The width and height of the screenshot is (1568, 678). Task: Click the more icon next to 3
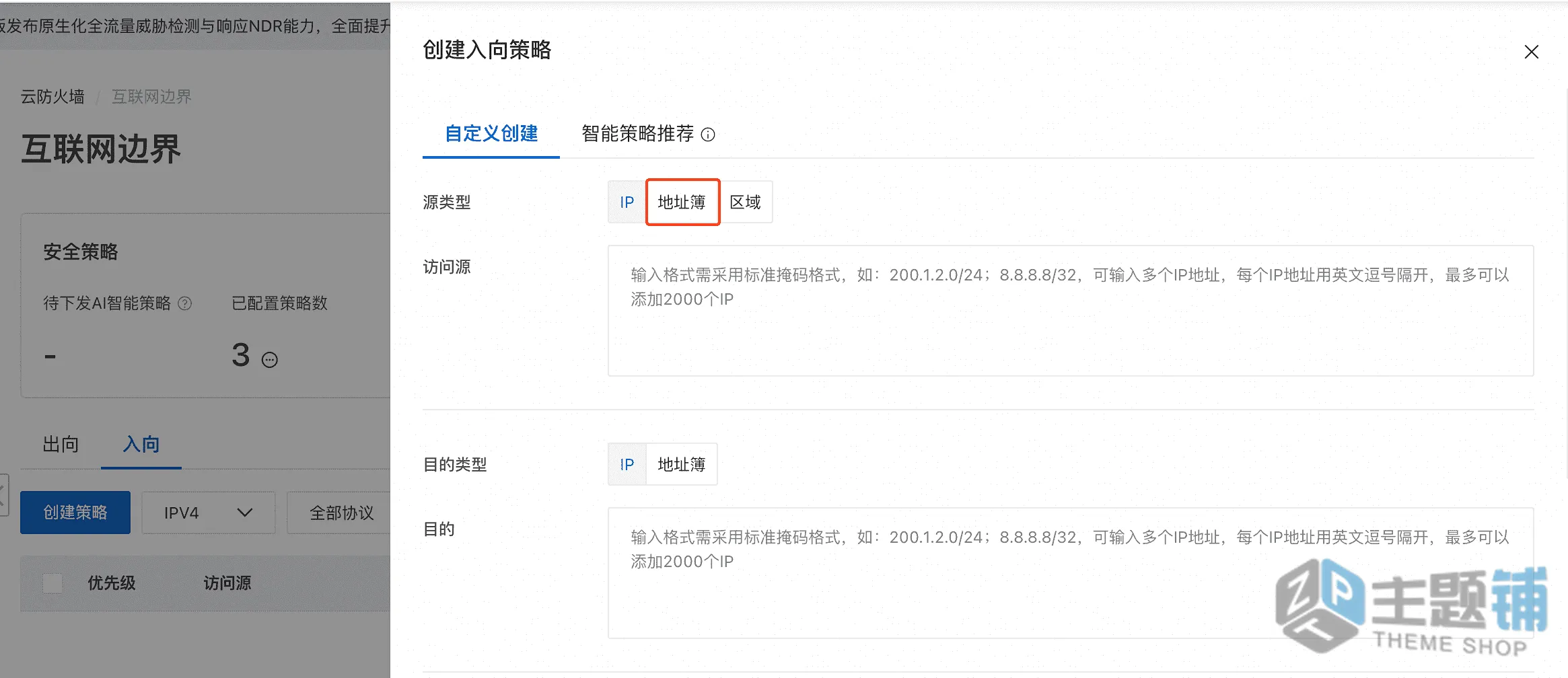coord(270,360)
